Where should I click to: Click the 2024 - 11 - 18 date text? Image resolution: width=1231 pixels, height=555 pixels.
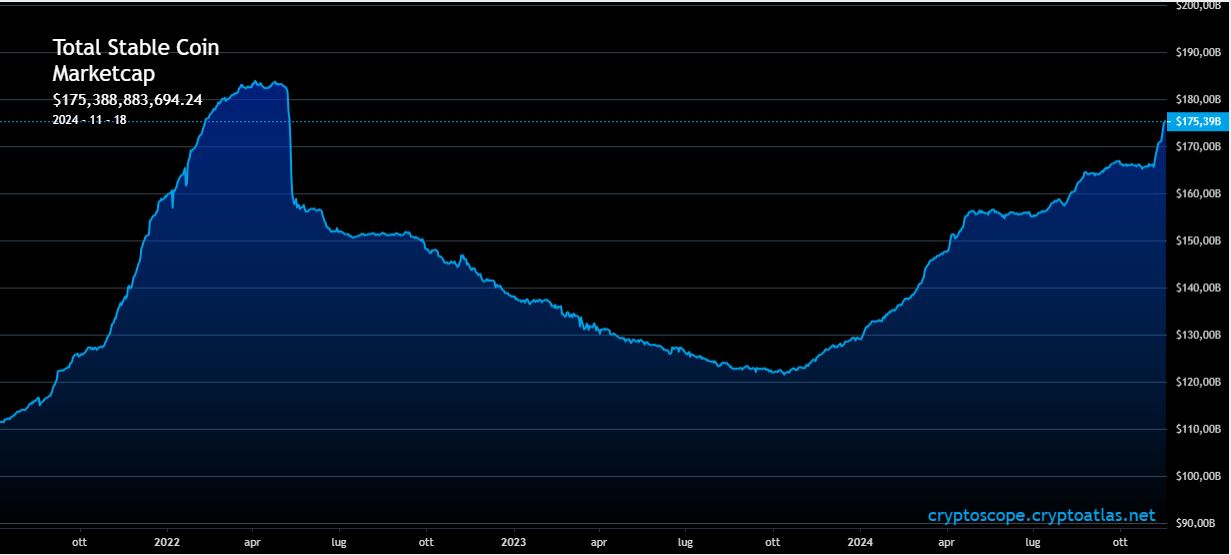(x=89, y=119)
